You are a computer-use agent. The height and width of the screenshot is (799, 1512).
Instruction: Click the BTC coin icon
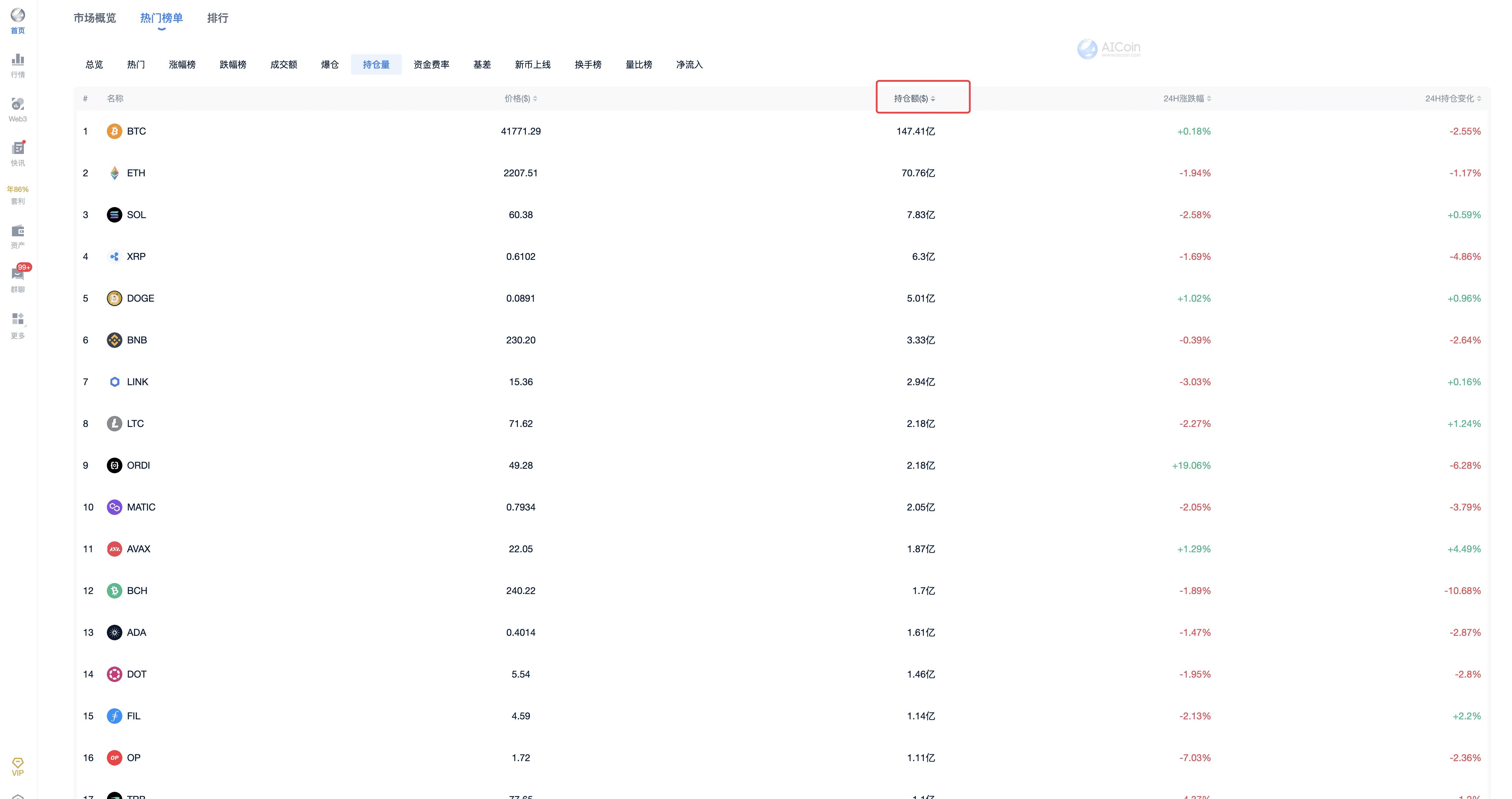[114, 131]
